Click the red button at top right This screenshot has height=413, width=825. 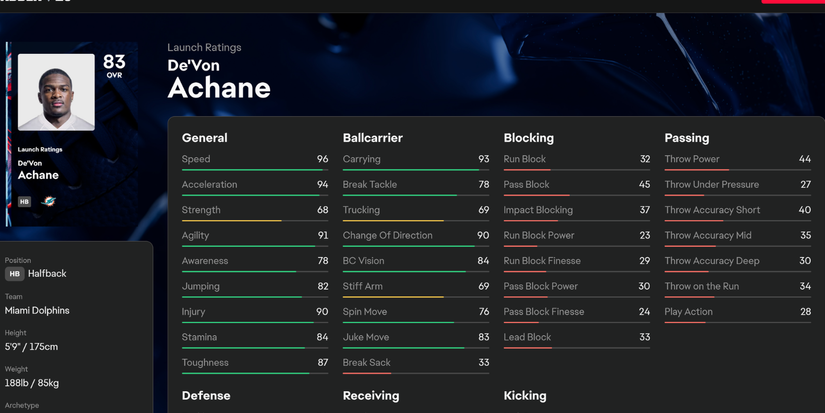[x=793, y=1]
